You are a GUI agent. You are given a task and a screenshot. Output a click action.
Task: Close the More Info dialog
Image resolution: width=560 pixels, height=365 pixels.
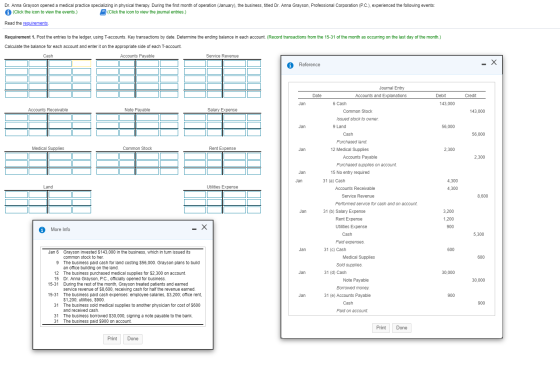pyautogui.click(x=204, y=227)
